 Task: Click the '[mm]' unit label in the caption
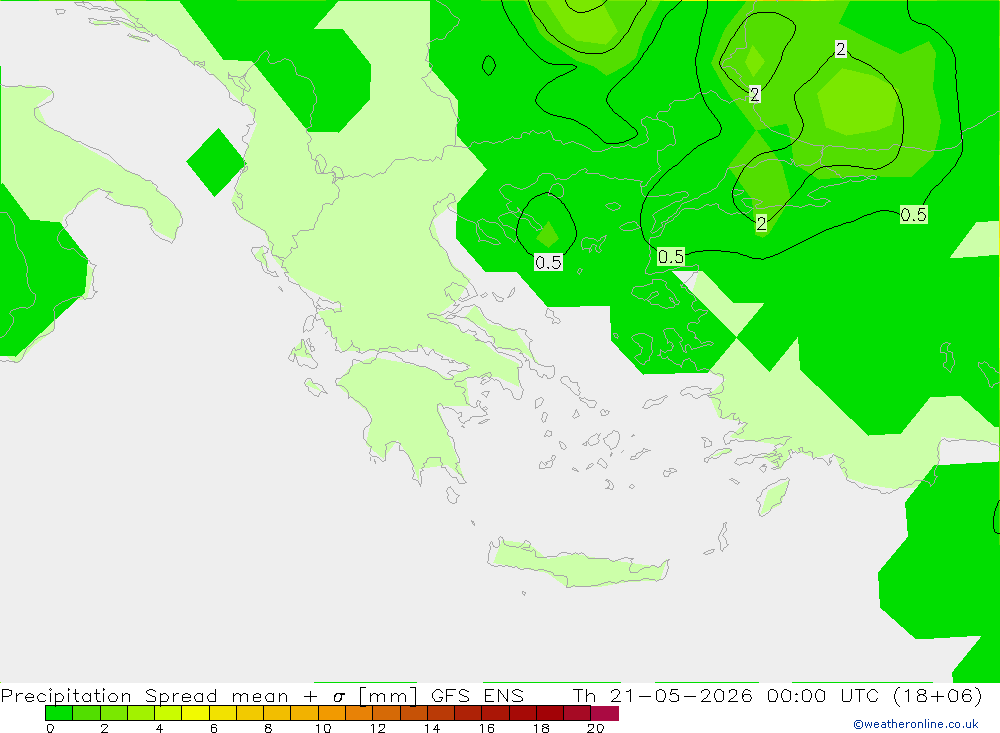point(388,695)
